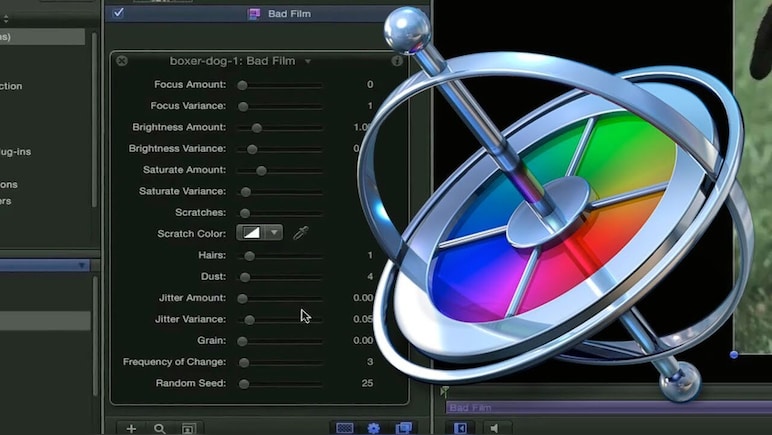Click the Hairs value 1
This screenshot has height=435, width=772.
(370, 255)
